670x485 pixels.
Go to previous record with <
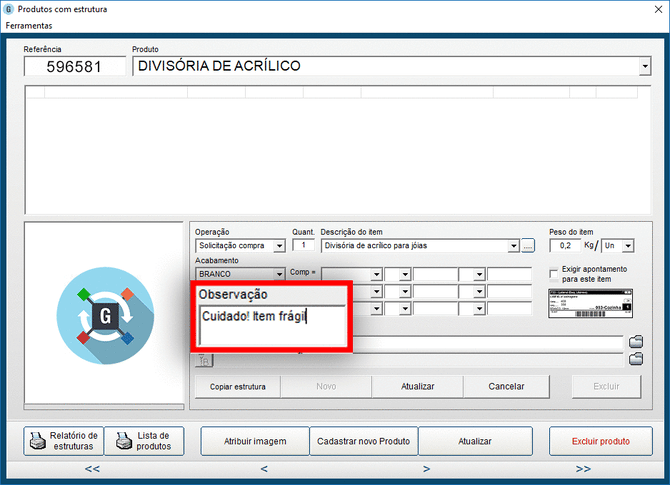coord(264,469)
